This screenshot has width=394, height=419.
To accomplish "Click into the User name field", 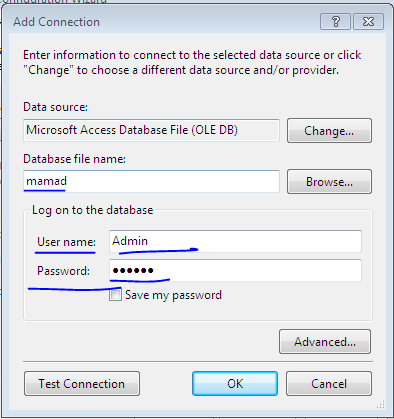I will pyautogui.click(x=235, y=241).
